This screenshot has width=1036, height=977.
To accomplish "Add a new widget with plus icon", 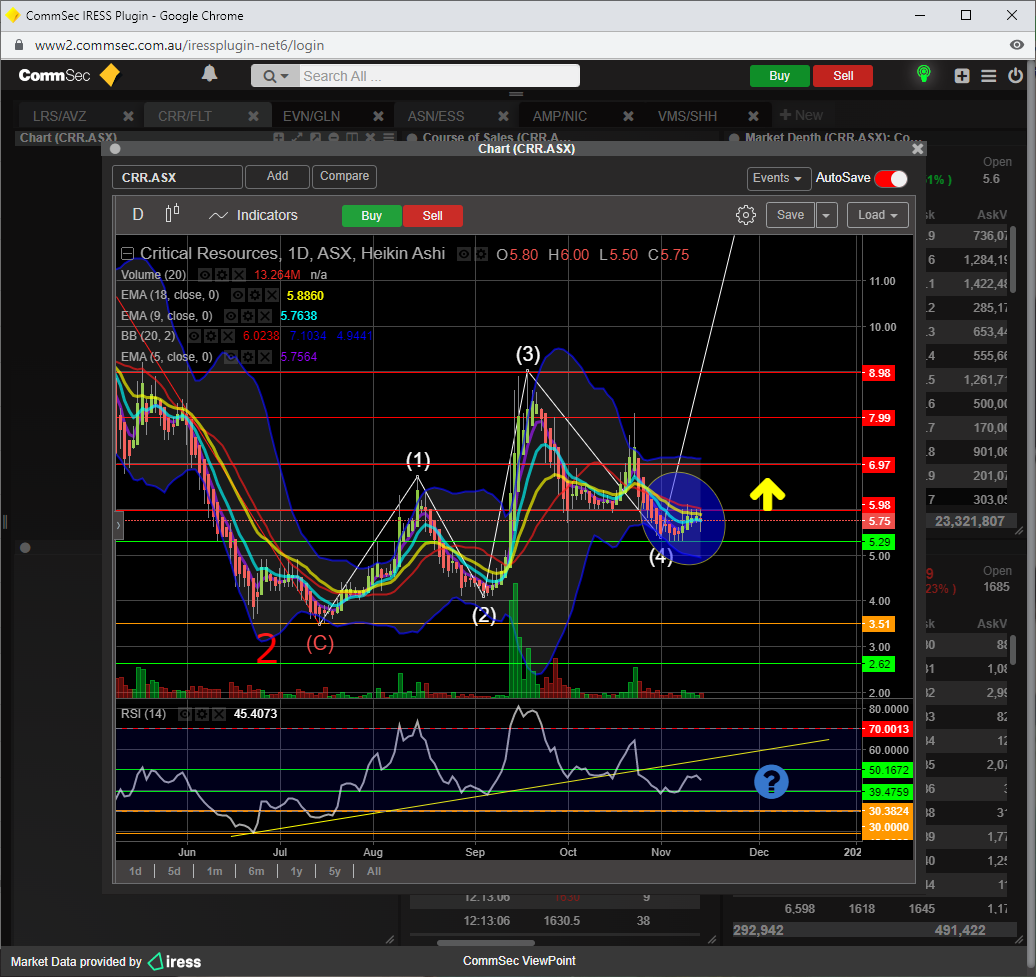I will [962, 76].
